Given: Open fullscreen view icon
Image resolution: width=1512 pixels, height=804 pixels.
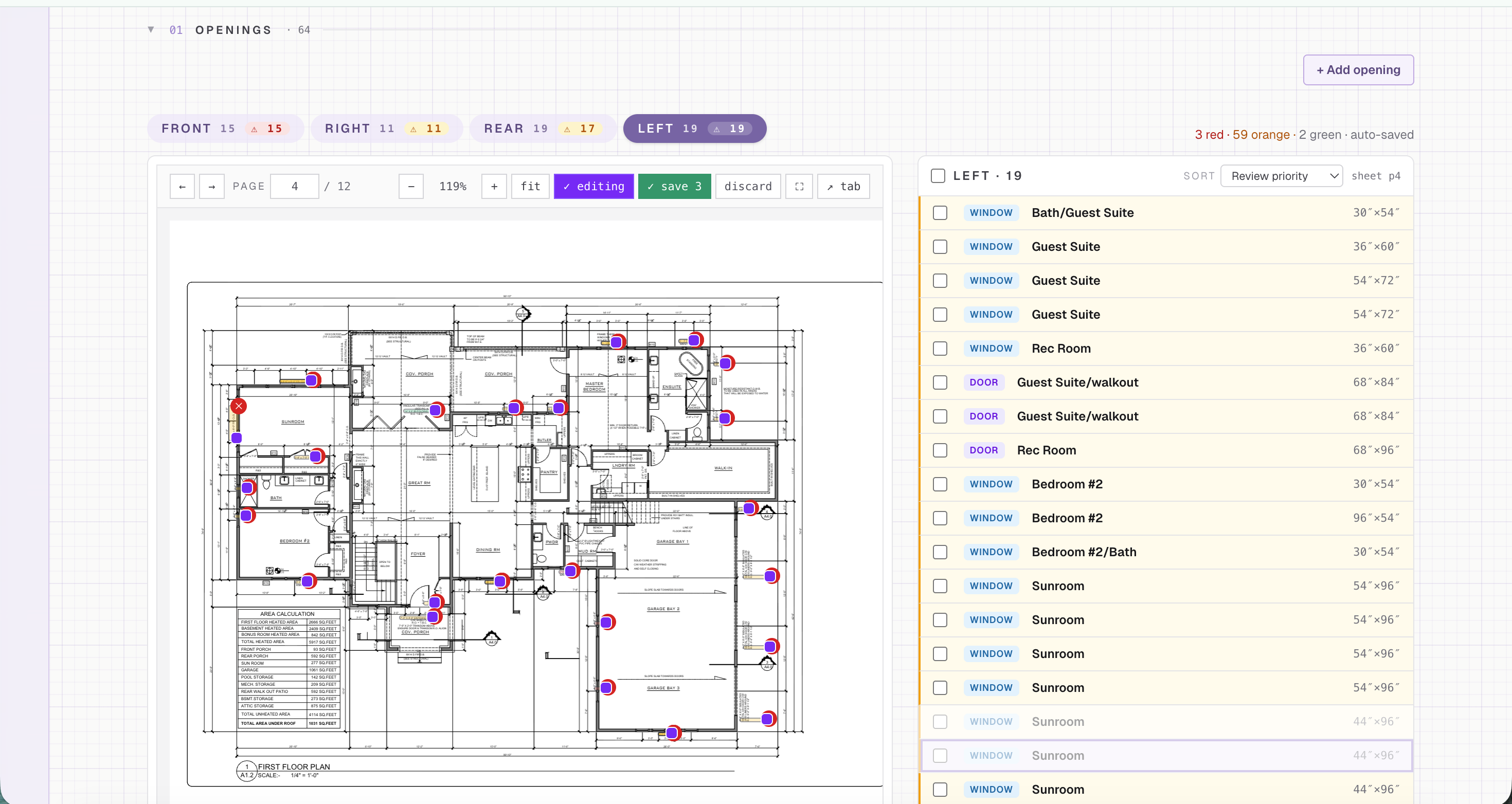Looking at the screenshot, I should click(799, 187).
